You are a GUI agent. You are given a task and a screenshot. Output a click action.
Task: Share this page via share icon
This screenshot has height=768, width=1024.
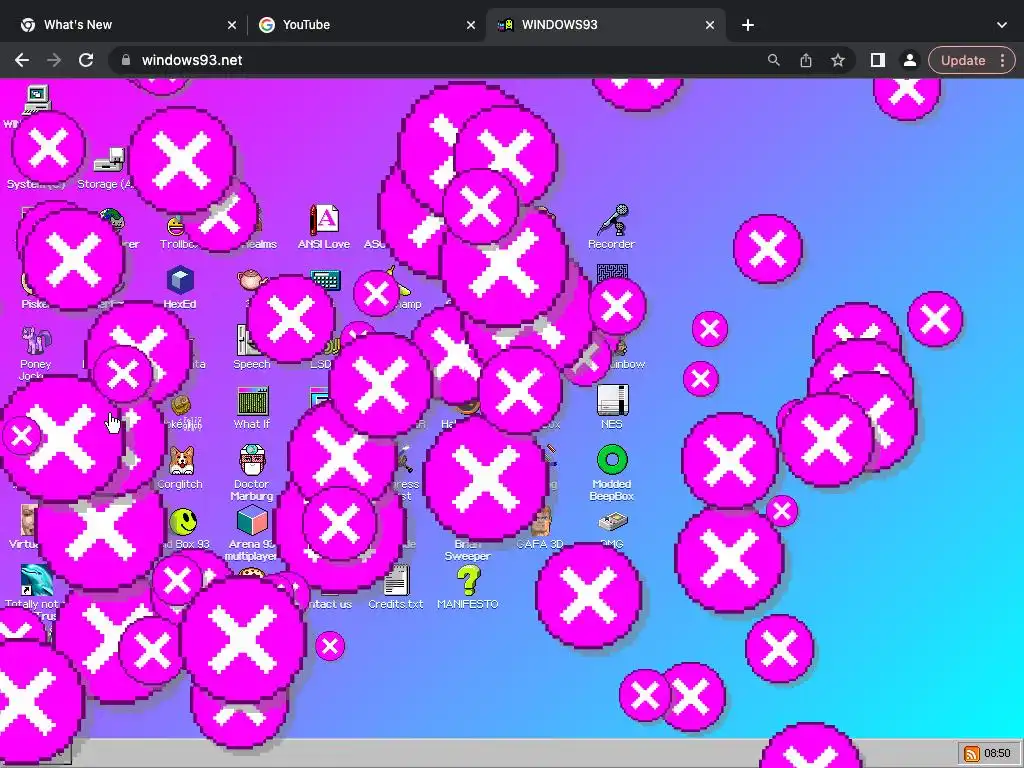[x=806, y=60]
